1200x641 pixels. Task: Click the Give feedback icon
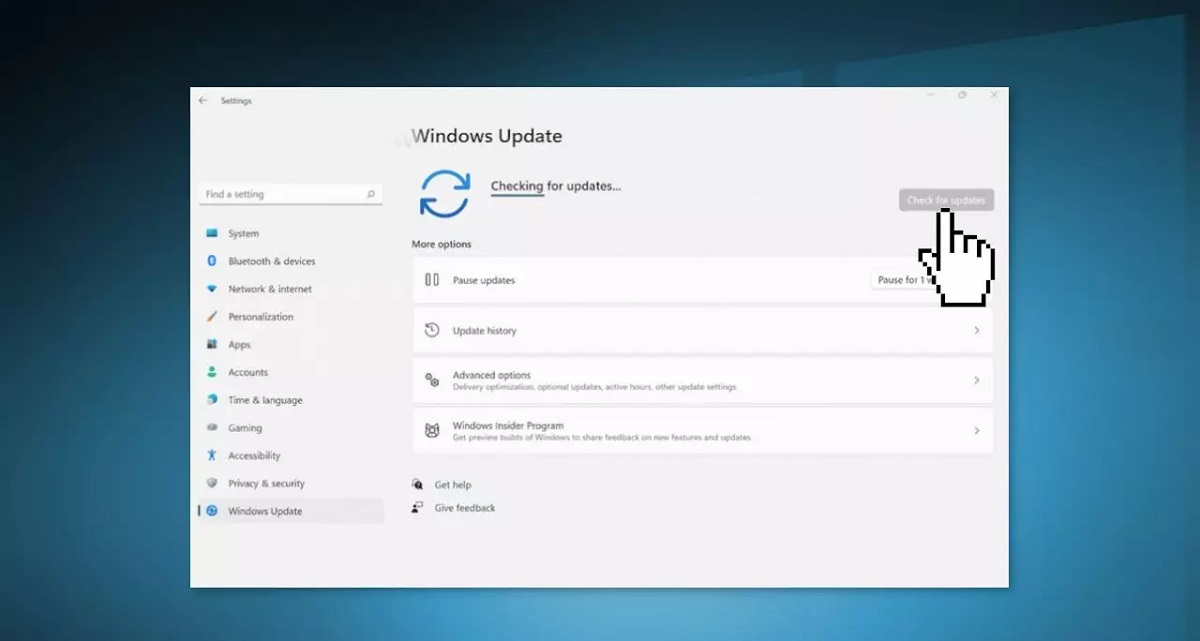(417, 508)
